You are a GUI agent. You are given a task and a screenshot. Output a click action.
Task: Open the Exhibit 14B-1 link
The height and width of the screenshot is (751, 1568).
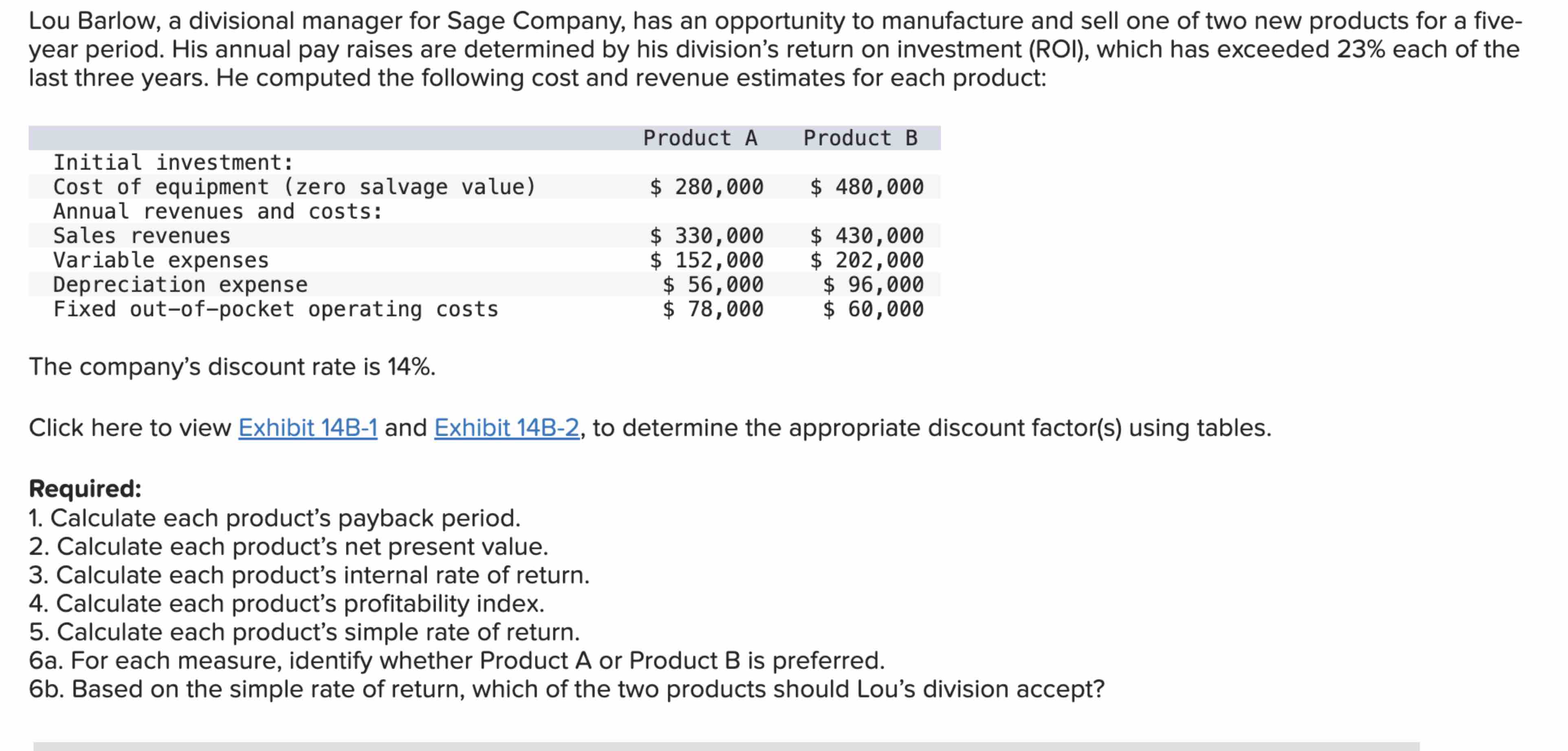tap(307, 428)
